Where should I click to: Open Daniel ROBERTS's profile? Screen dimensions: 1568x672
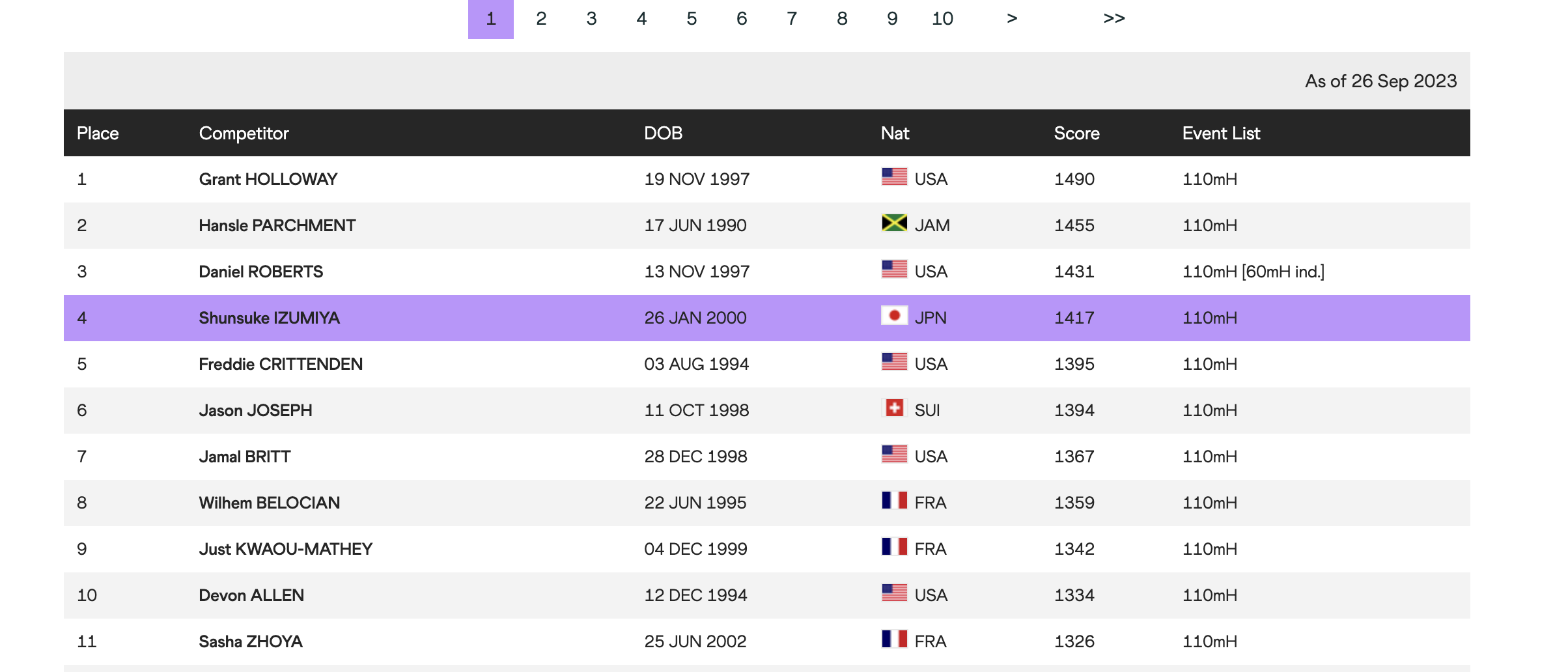coord(261,272)
